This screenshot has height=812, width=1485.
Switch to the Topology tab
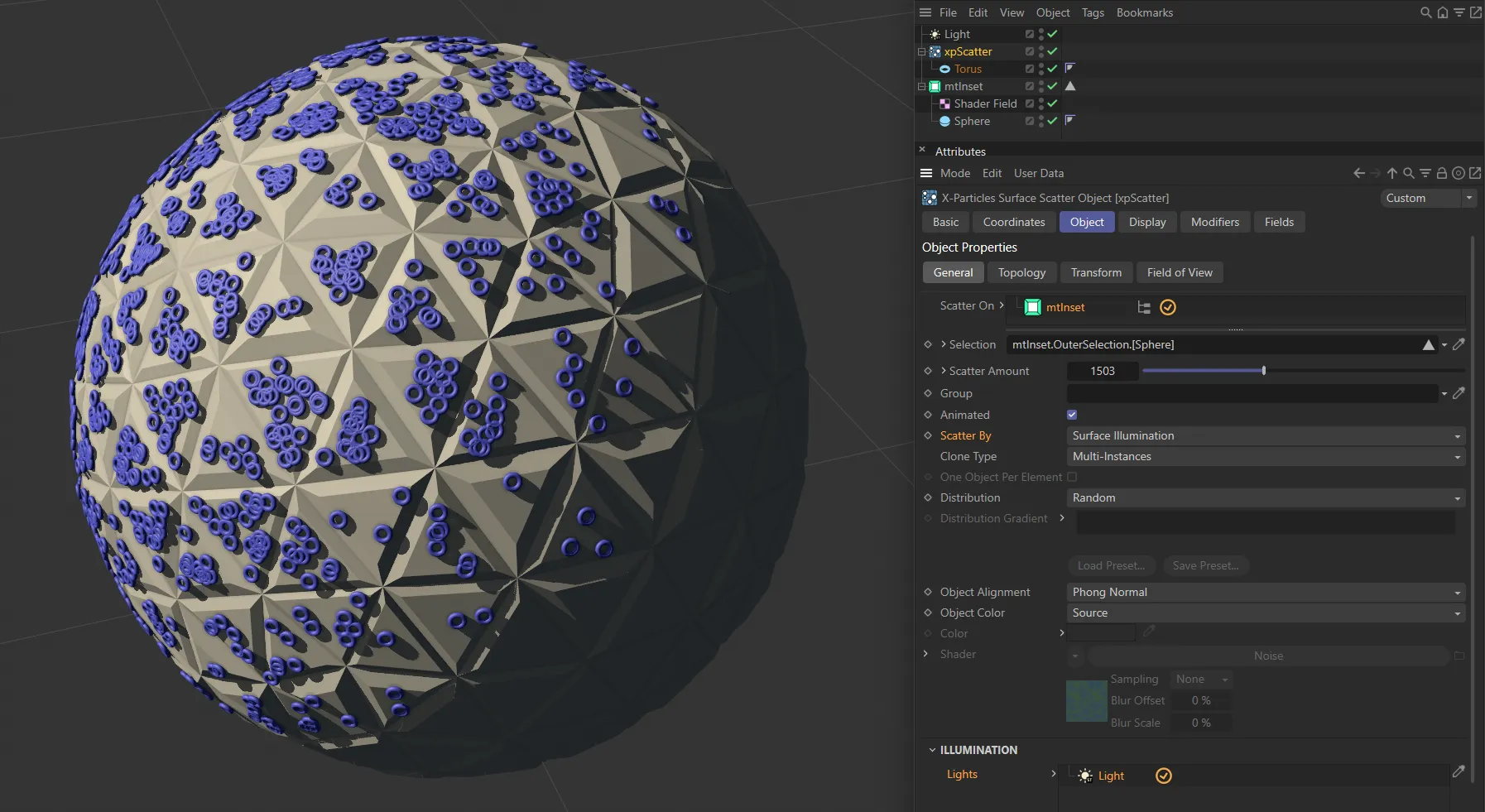click(1021, 272)
